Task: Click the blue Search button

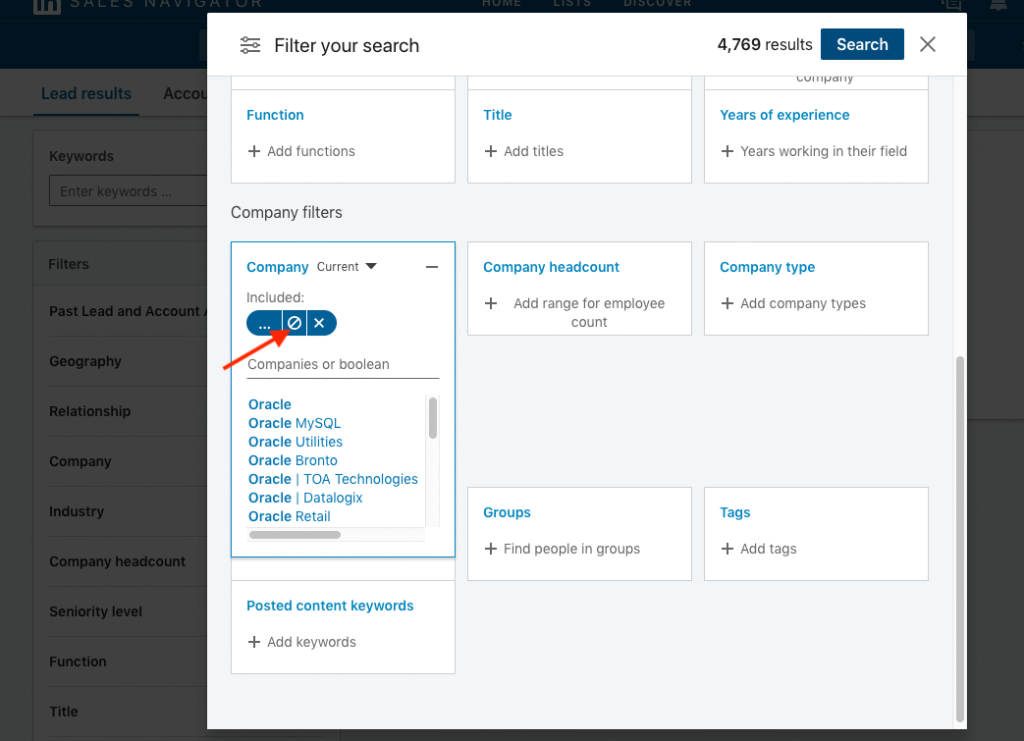Action: click(862, 44)
